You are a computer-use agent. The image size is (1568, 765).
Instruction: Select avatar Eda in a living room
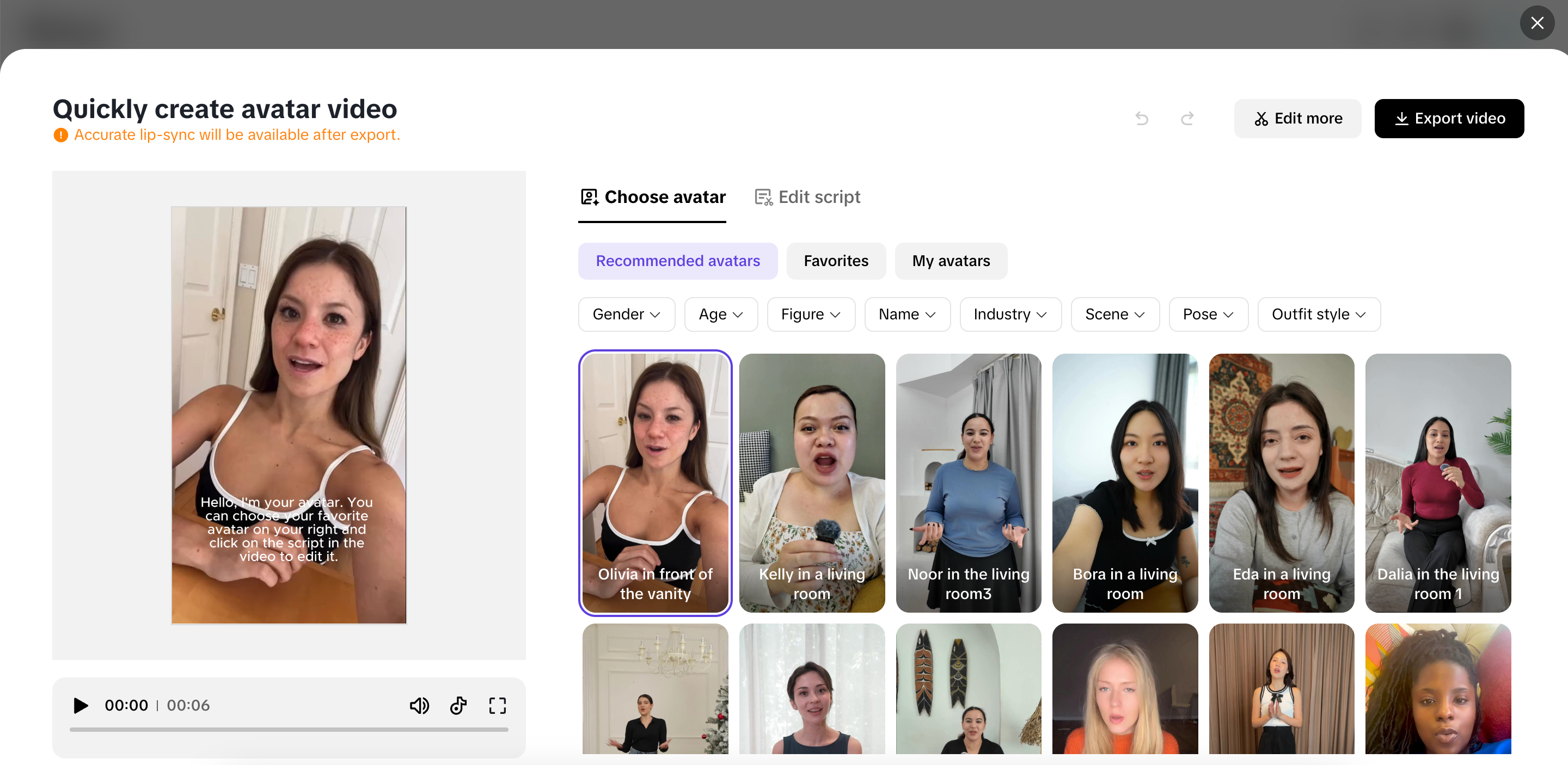(x=1281, y=483)
